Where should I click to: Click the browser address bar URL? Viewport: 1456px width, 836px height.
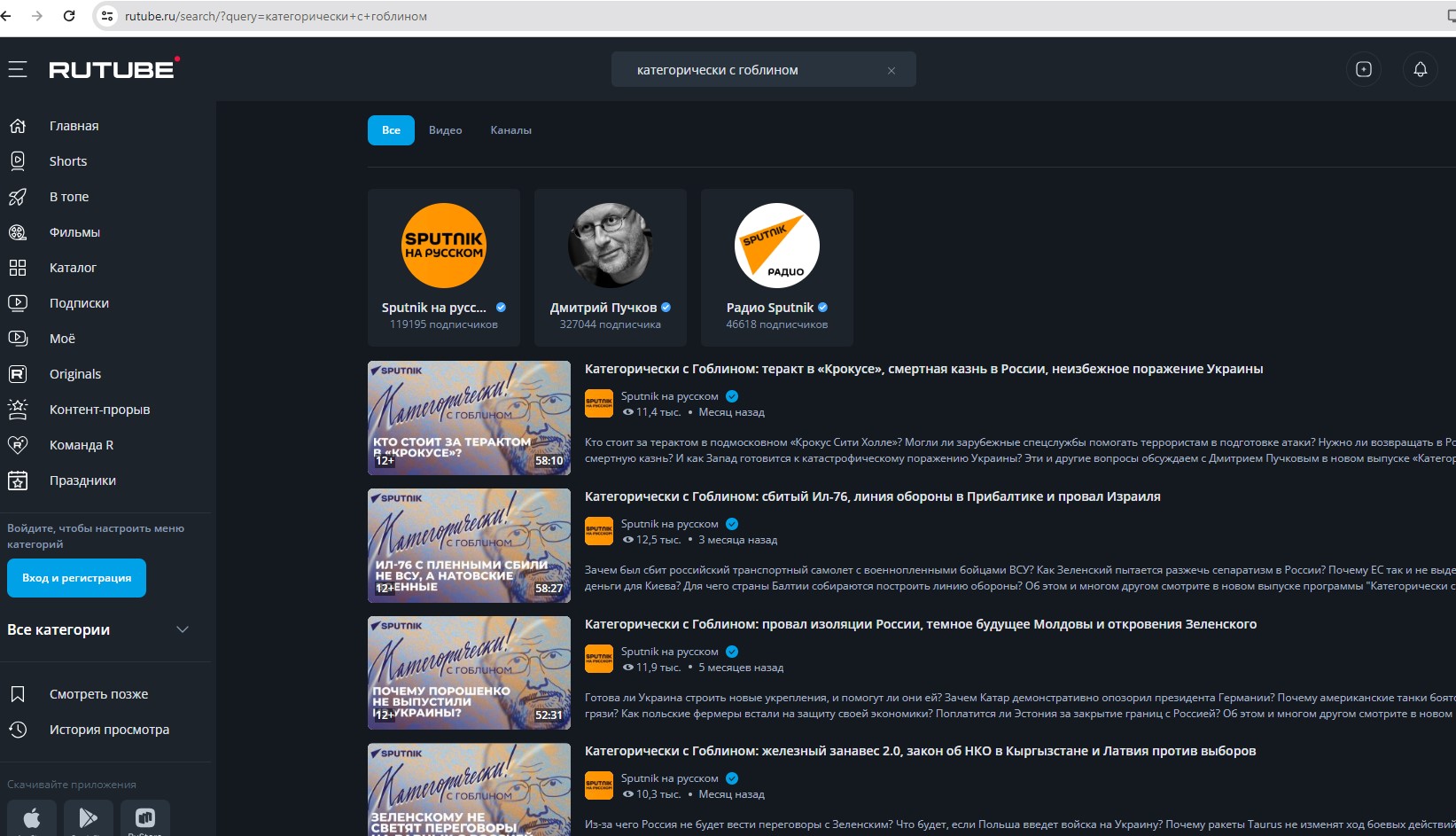(x=276, y=16)
